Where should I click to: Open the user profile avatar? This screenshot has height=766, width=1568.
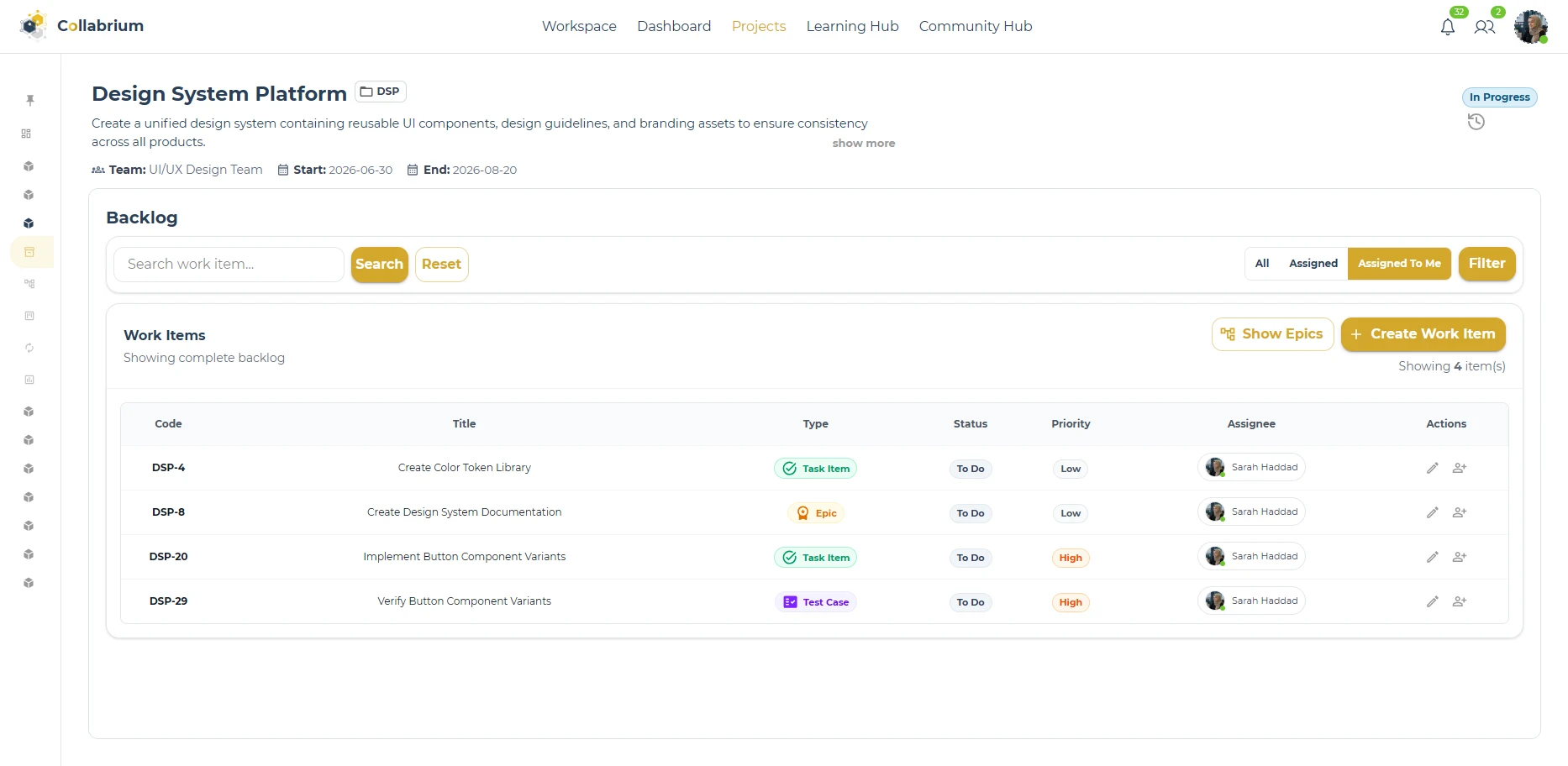click(1530, 27)
